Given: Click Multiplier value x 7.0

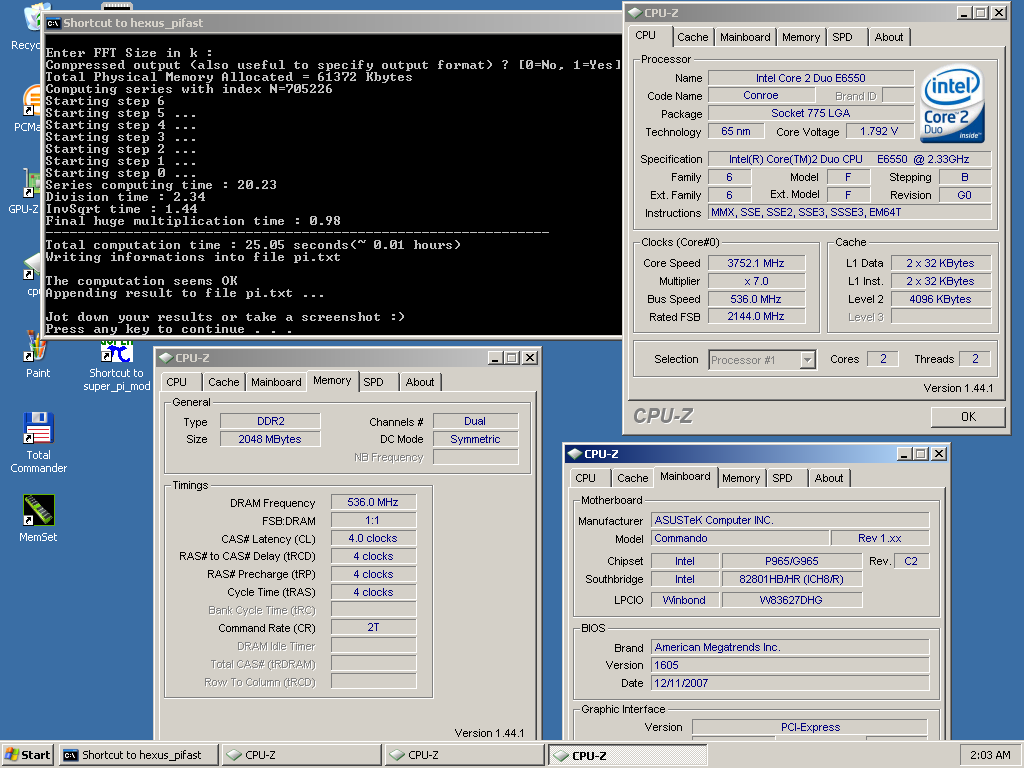Looking at the screenshot, I should click(756, 281).
